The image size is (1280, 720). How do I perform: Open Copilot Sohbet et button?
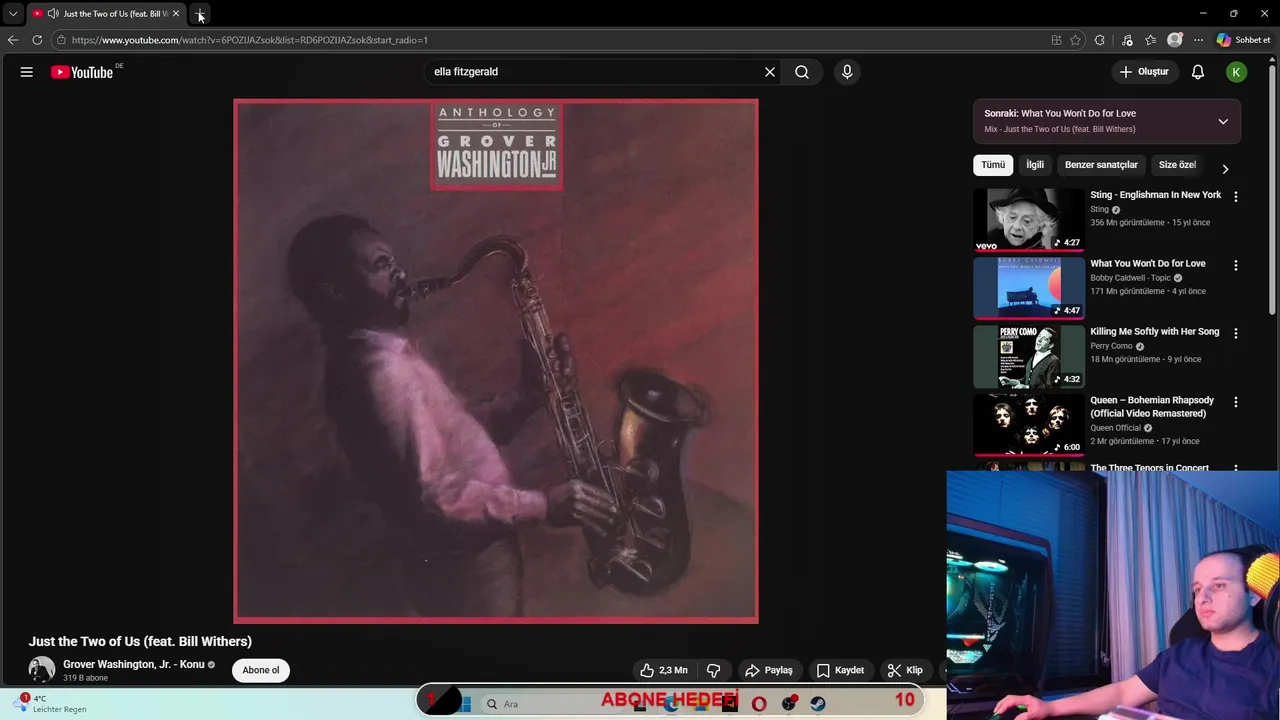(x=1245, y=40)
